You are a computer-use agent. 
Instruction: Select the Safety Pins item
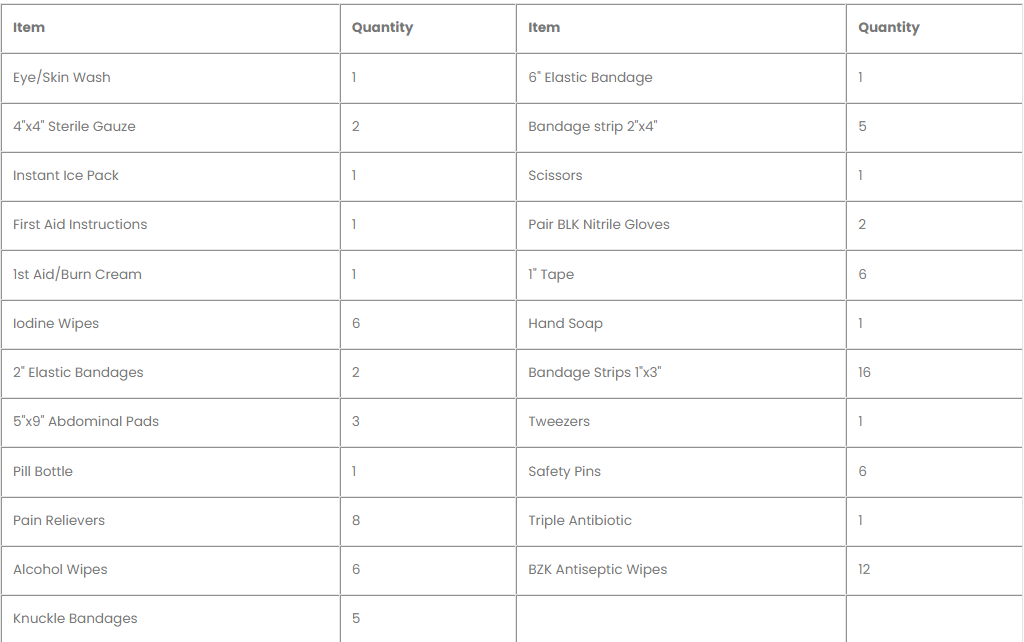point(564,471)
